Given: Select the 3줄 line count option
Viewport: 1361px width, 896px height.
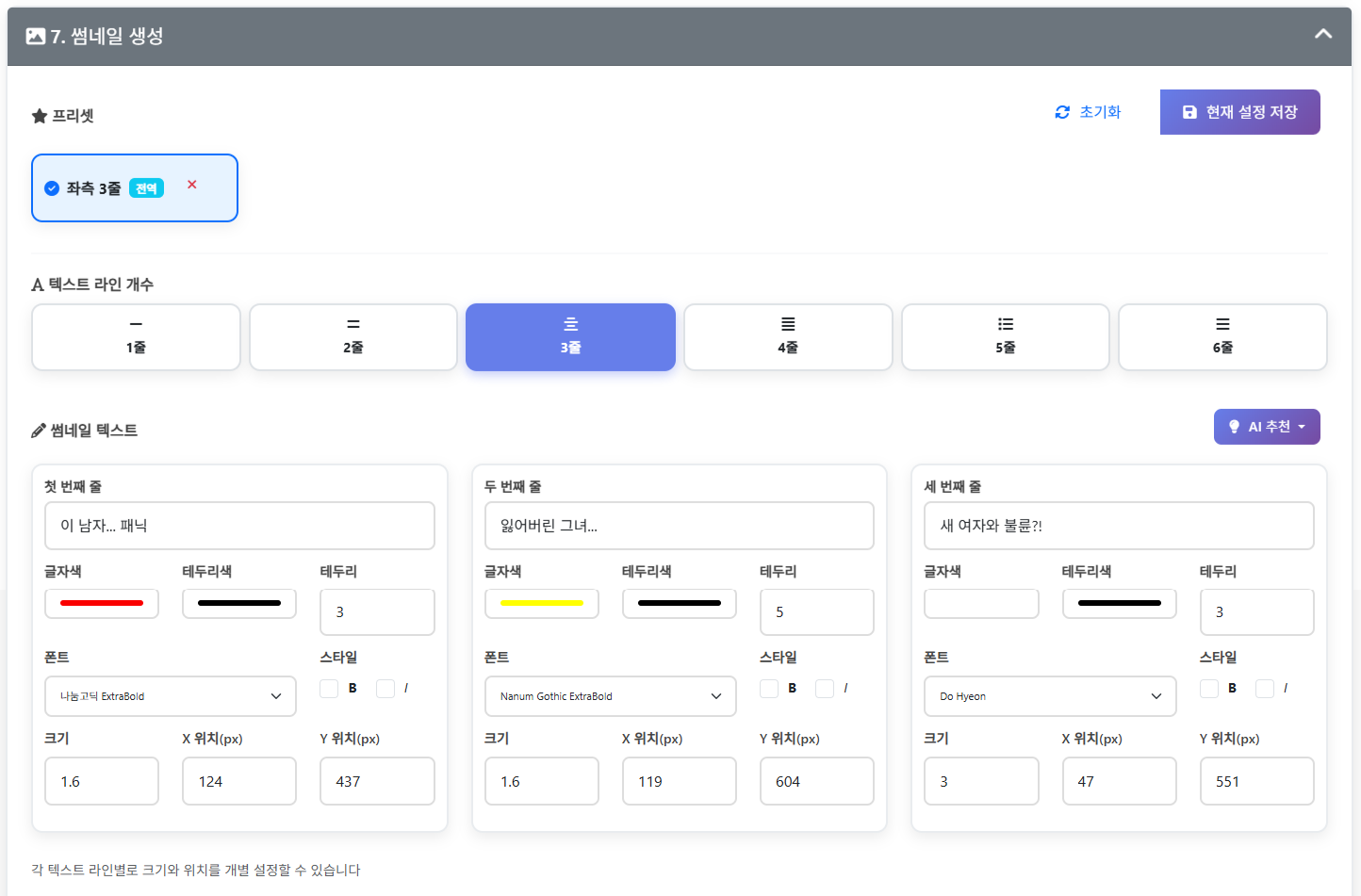Looking at the screenshot, I should pyautogui.click(x=570, y=337).
